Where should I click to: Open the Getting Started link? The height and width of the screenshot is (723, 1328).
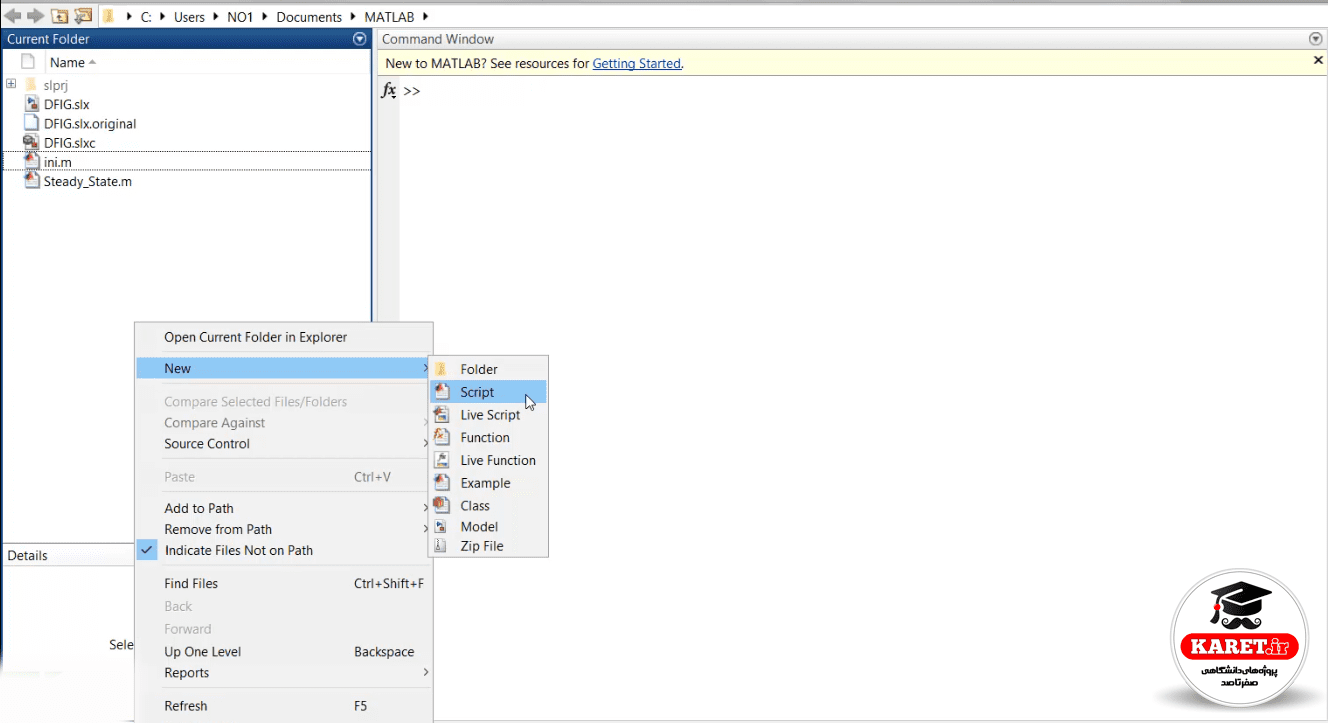[x=636, y=63]
